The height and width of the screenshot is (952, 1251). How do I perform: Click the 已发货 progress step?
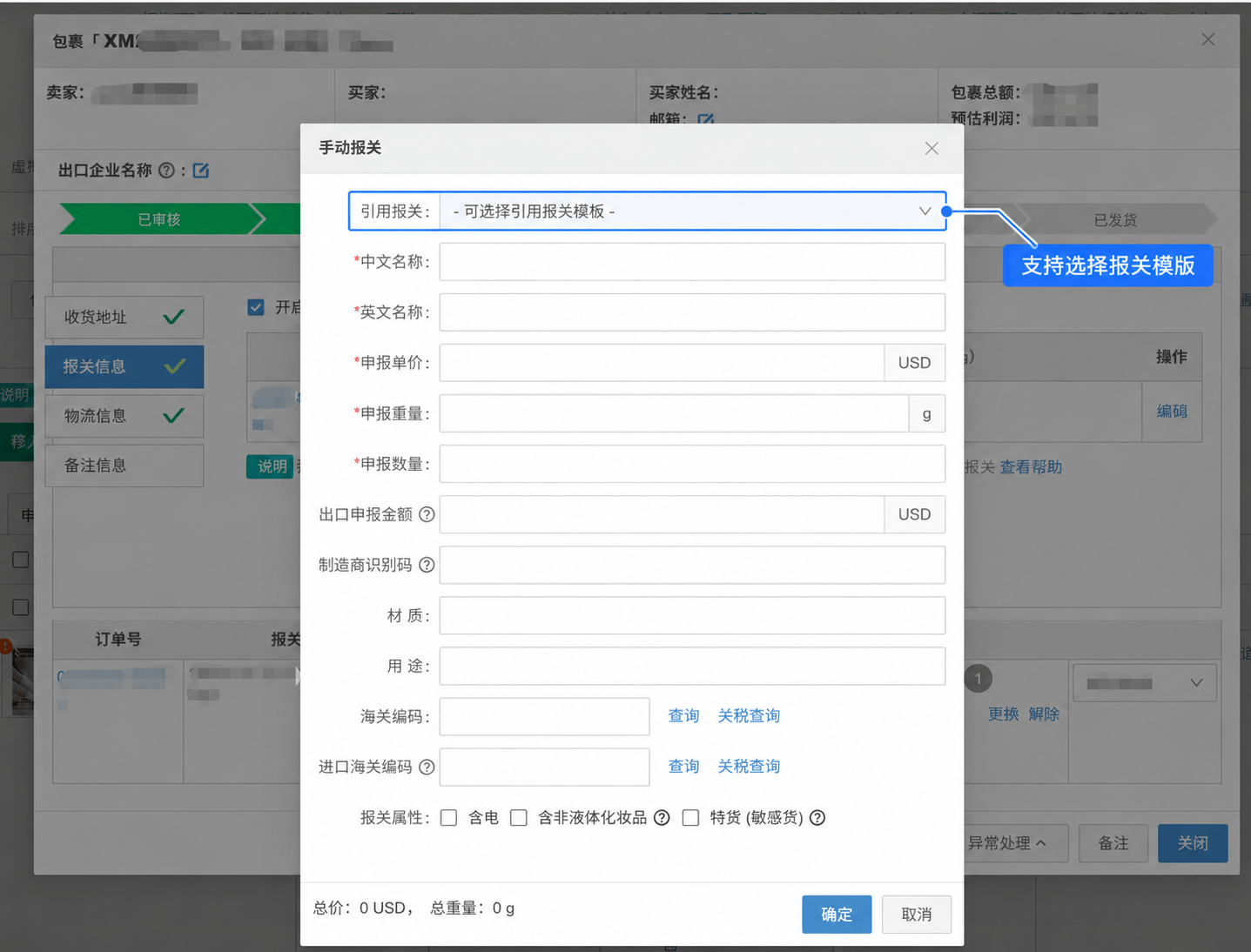1116,220
